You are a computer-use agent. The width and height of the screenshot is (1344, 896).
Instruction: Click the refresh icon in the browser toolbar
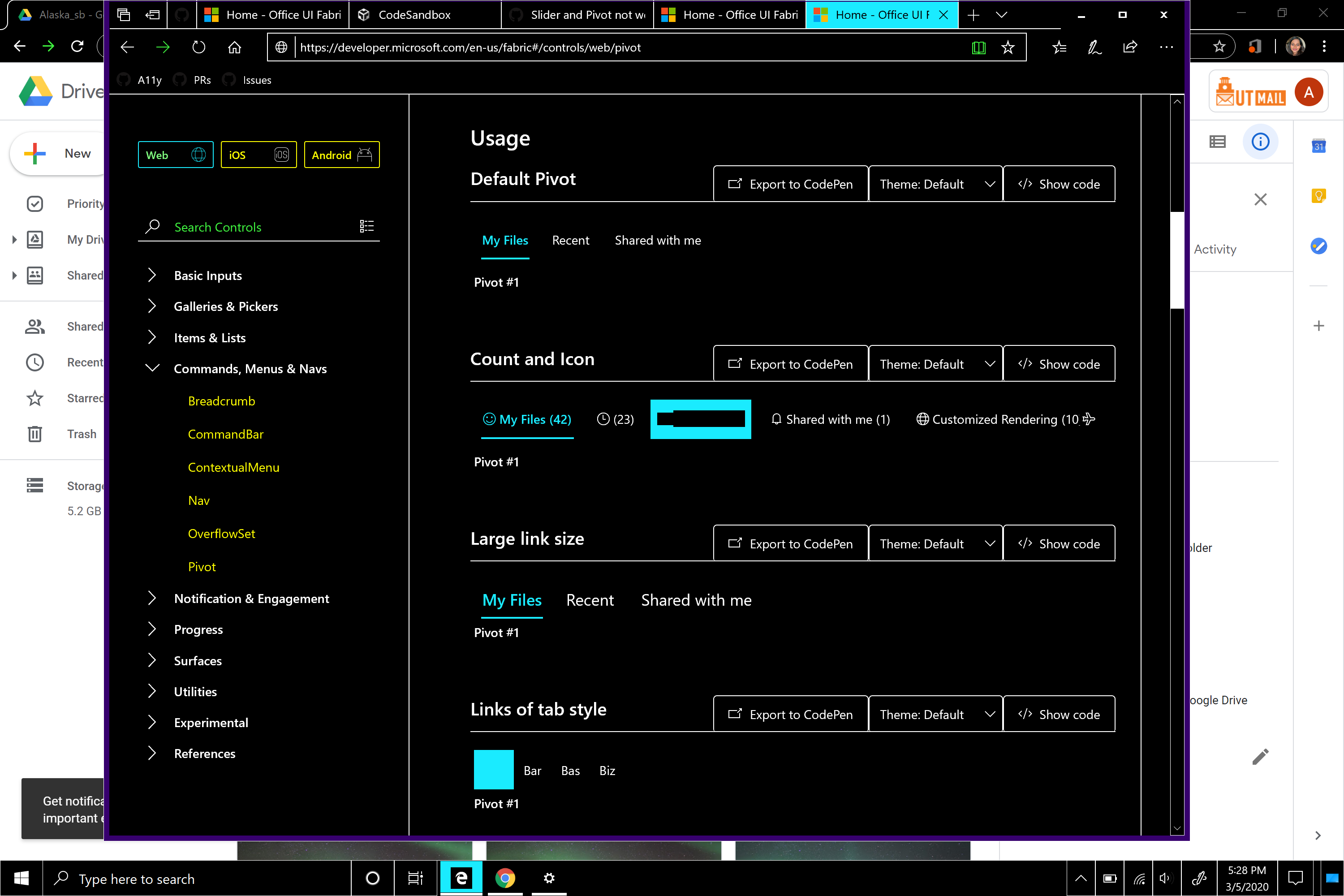(x=199, y=47)
